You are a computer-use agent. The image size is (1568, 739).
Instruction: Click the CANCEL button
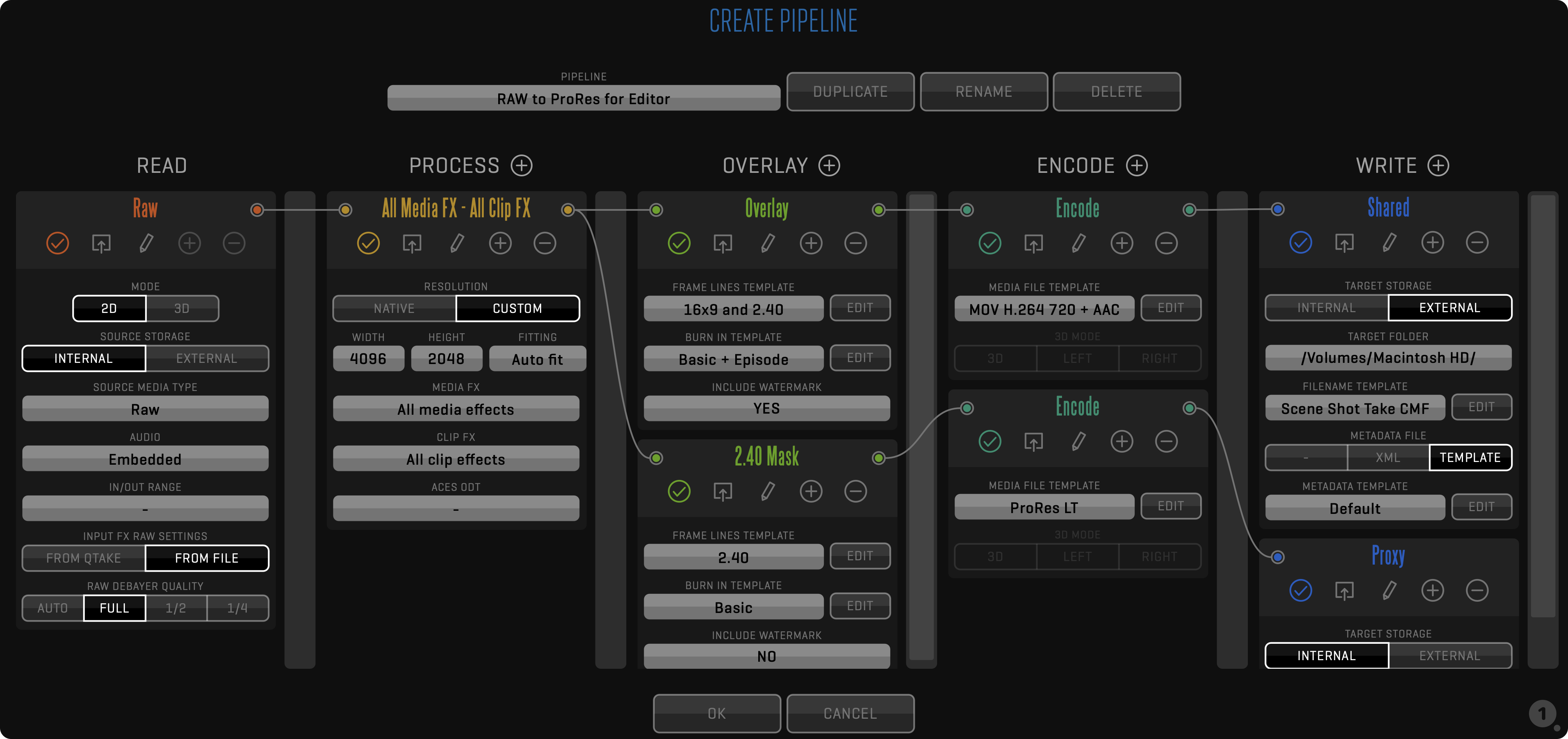[850, 714]
